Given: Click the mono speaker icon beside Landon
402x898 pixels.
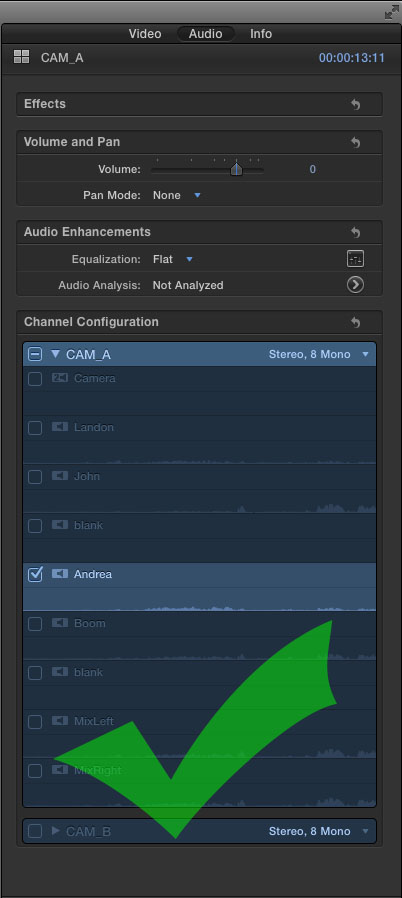Looking at the screenshot, I should pyautogui.click(x=60, y=427).
